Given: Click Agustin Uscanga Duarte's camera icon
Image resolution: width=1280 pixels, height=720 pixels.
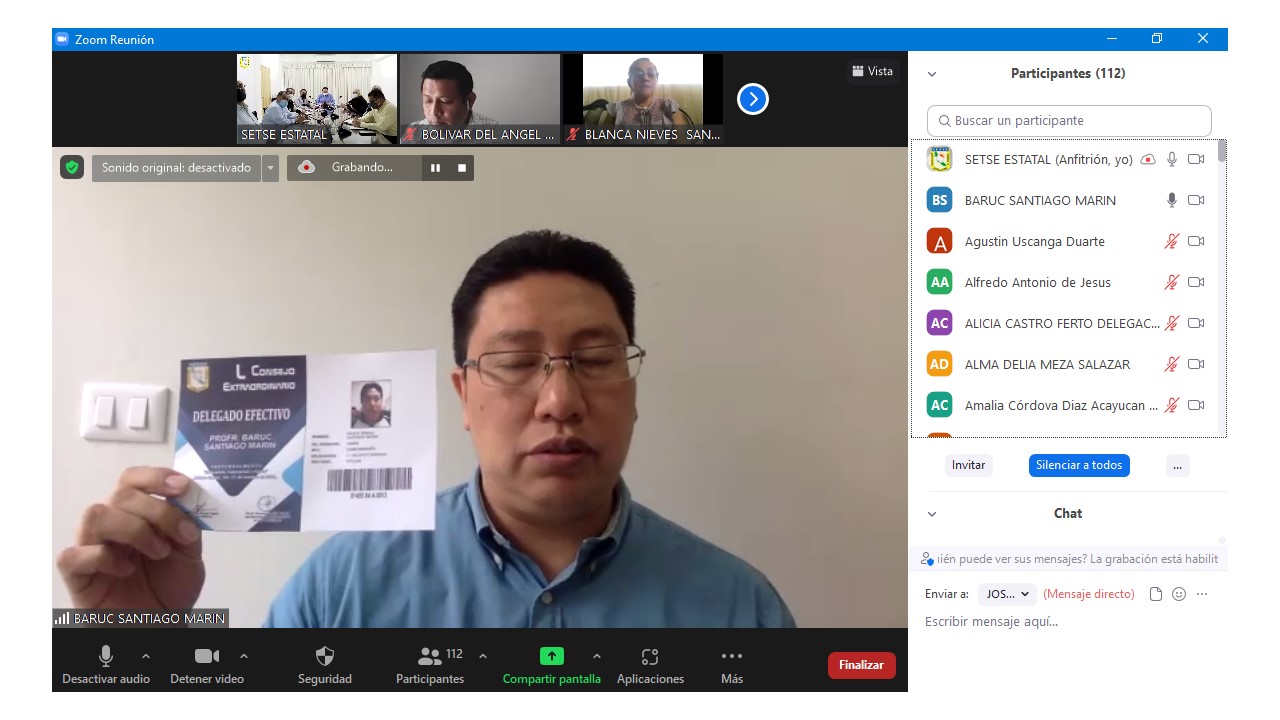Looking at the screenshot, I should tap(1196, 241).
